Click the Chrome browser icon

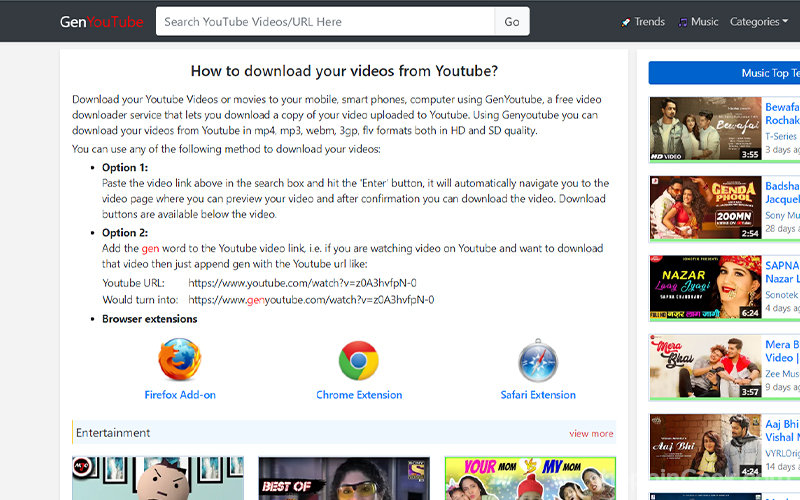(359, 360)
